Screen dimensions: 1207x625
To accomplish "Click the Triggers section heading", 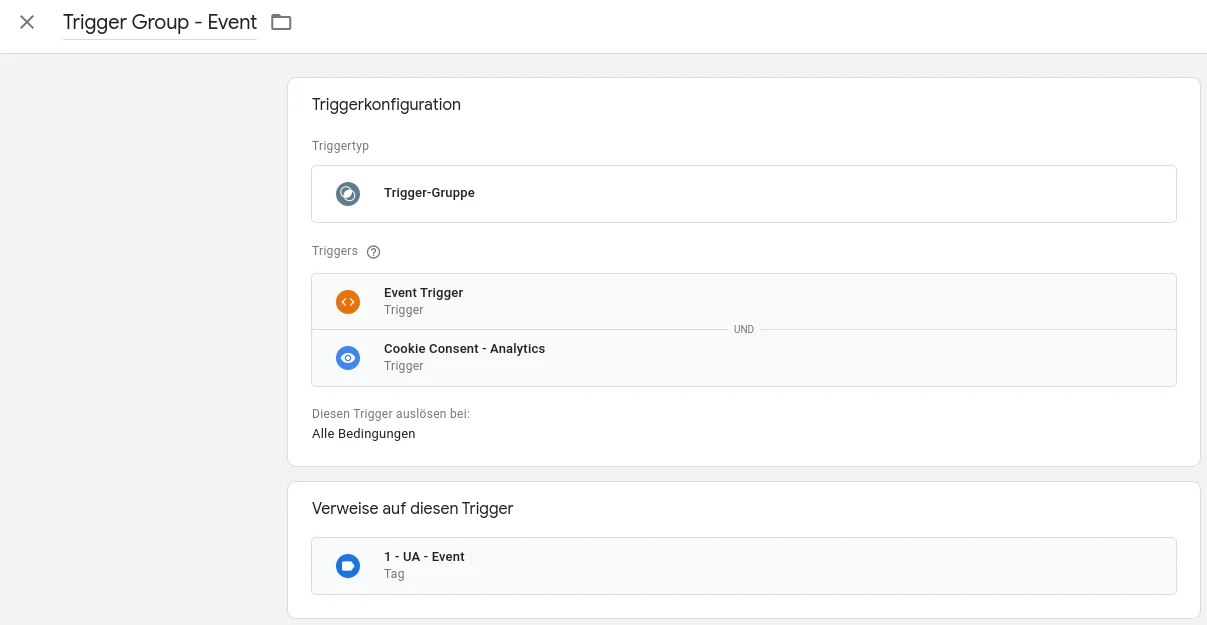I will [x=334, y=251].
